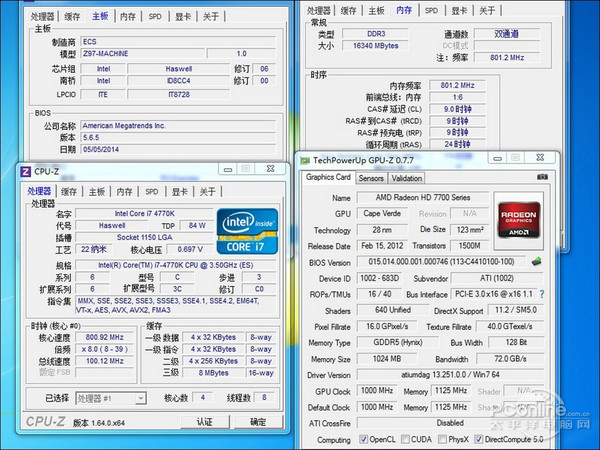Toggle the DirectCompute 5.0 checkbox
The image size is (600, 450).
(x=495, y=439)
